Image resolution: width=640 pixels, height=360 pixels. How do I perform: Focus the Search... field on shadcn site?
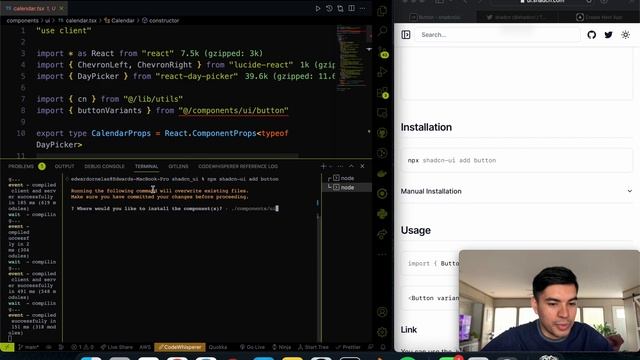point(498,35)
